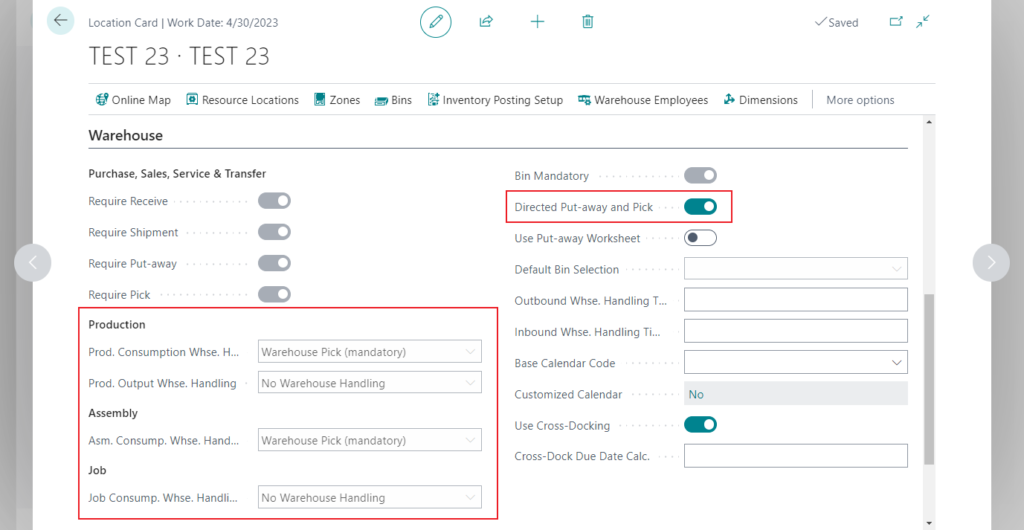Click Location Card Work Date caption
Viewport: 1024px width, 530px height.
click(184, 23)
